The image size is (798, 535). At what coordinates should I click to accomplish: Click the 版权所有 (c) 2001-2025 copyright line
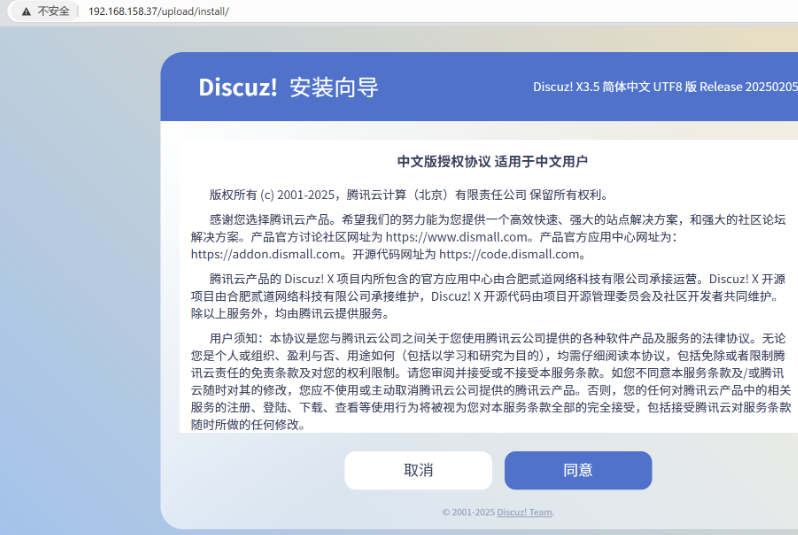pos(409,194)
